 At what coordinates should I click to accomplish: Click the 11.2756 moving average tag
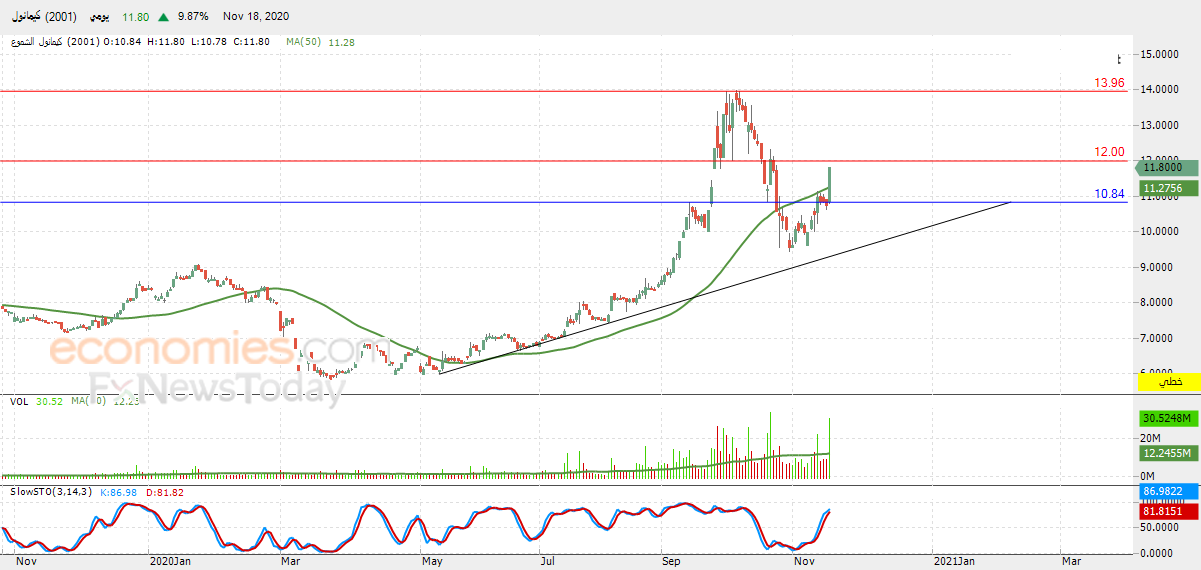click(1167, 188)
